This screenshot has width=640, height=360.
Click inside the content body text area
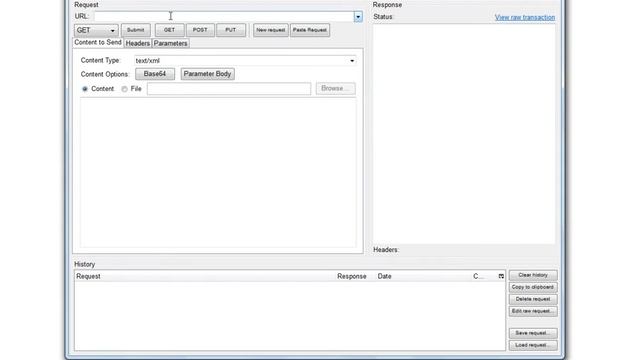tap(218, 173)
